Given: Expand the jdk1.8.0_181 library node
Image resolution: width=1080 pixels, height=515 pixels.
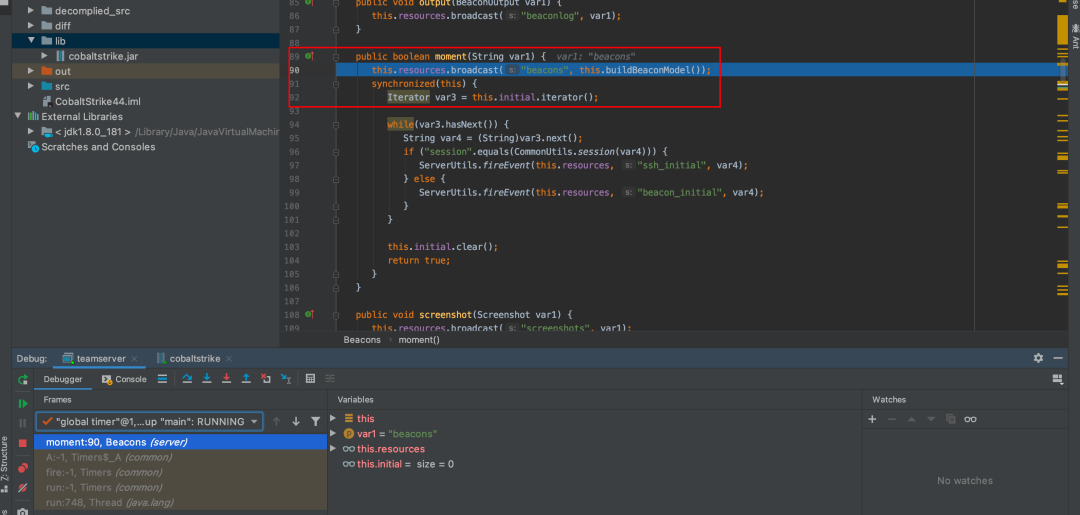Looking at the screenshot, I should coord(31,132).
